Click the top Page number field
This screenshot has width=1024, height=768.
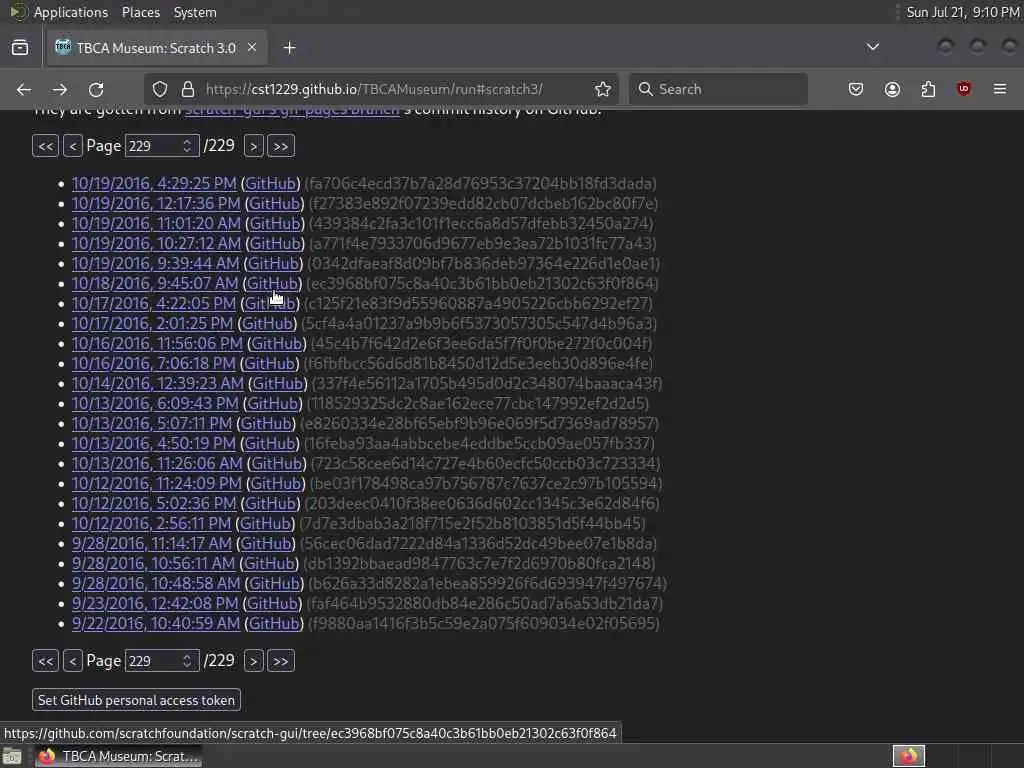point(161,146)
